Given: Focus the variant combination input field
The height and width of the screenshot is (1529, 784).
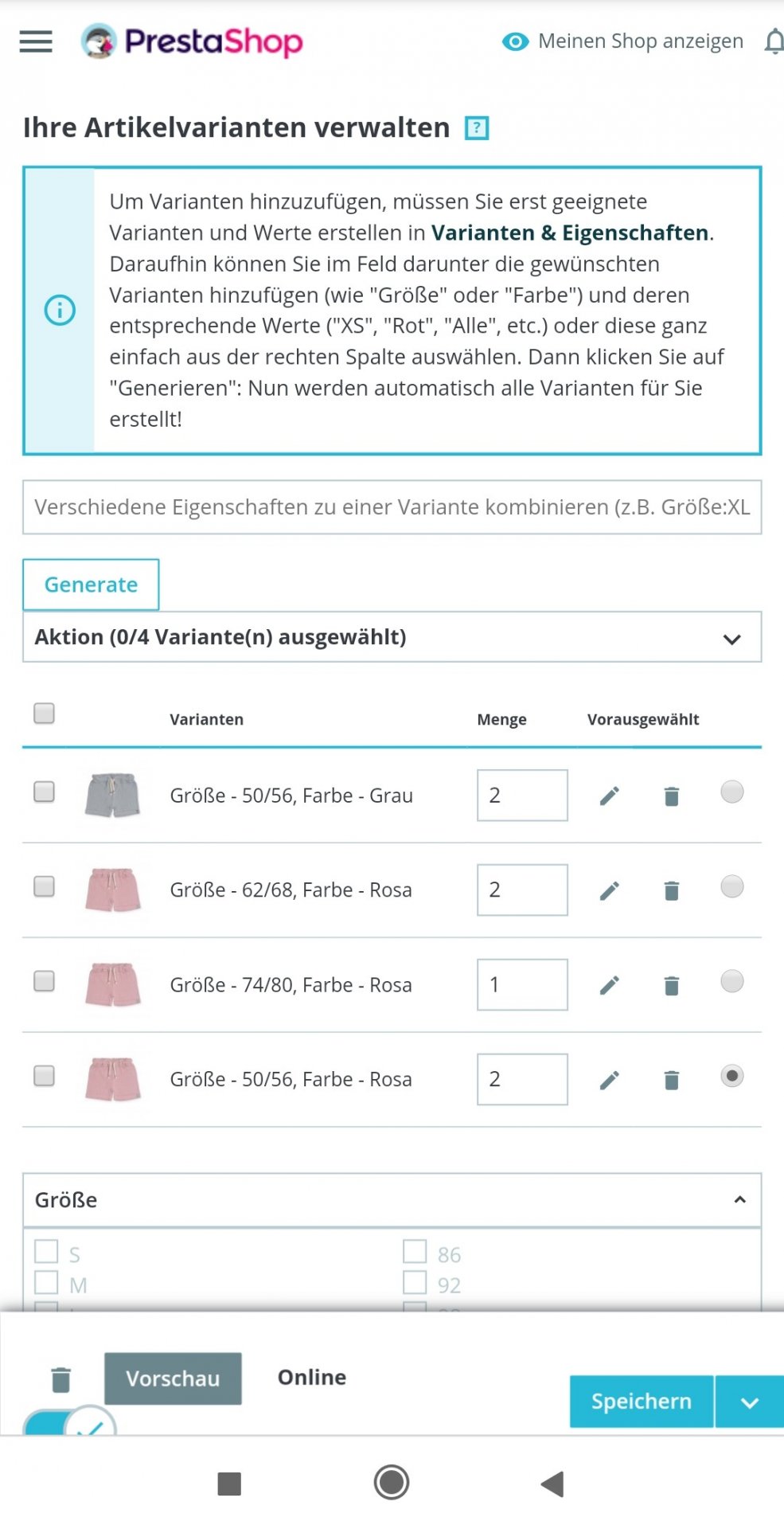Looking at the screenshot, I should click(x=392, y=507).
